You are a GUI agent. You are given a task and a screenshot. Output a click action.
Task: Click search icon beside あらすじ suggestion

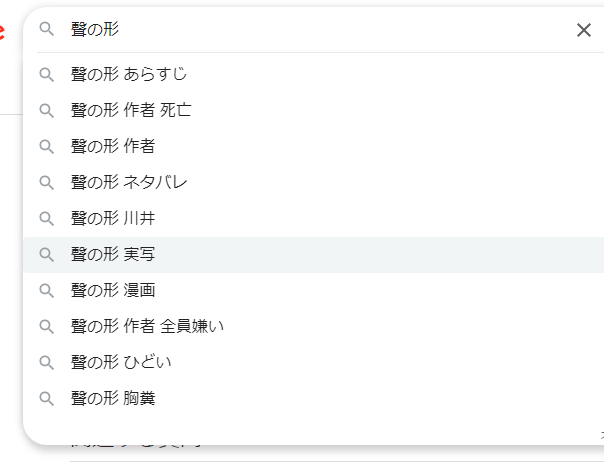[46, 74]
